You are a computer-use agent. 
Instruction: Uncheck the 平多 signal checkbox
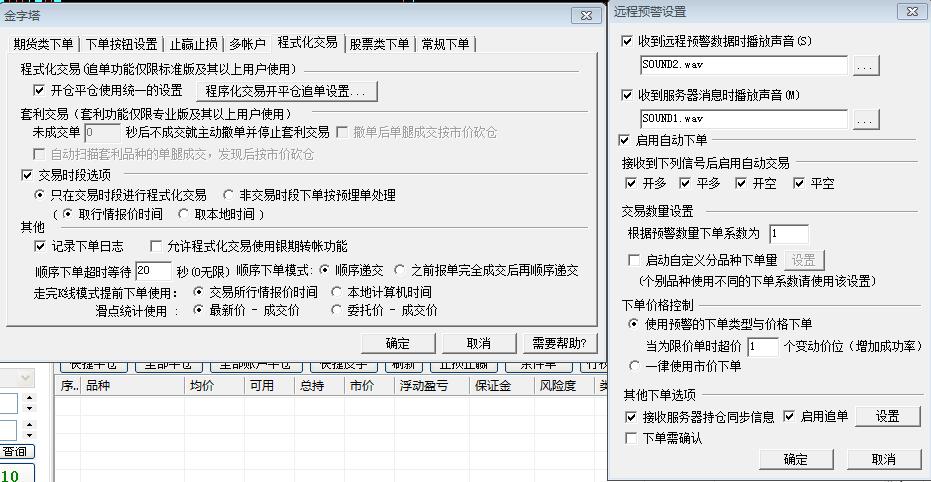(x=685, y=183)
